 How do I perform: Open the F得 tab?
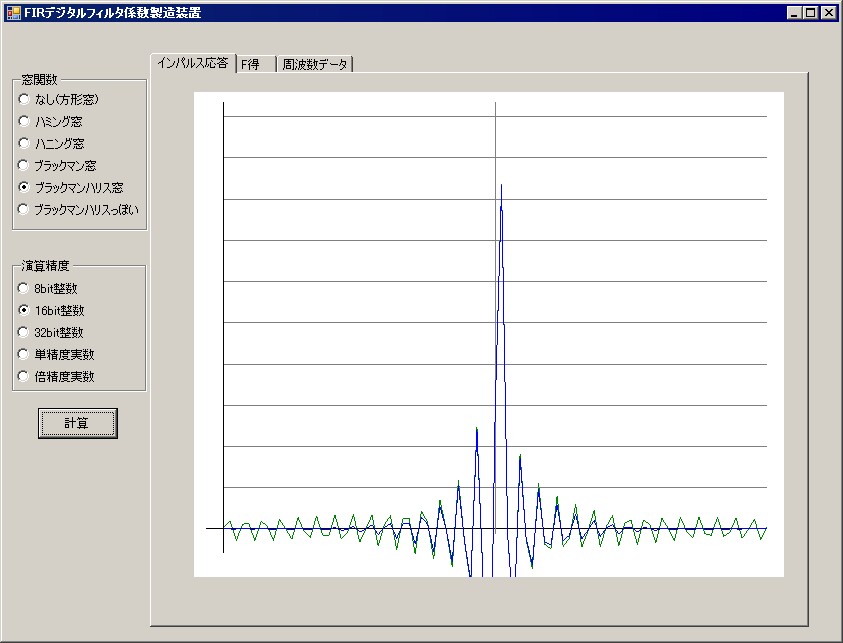(256, 65)
